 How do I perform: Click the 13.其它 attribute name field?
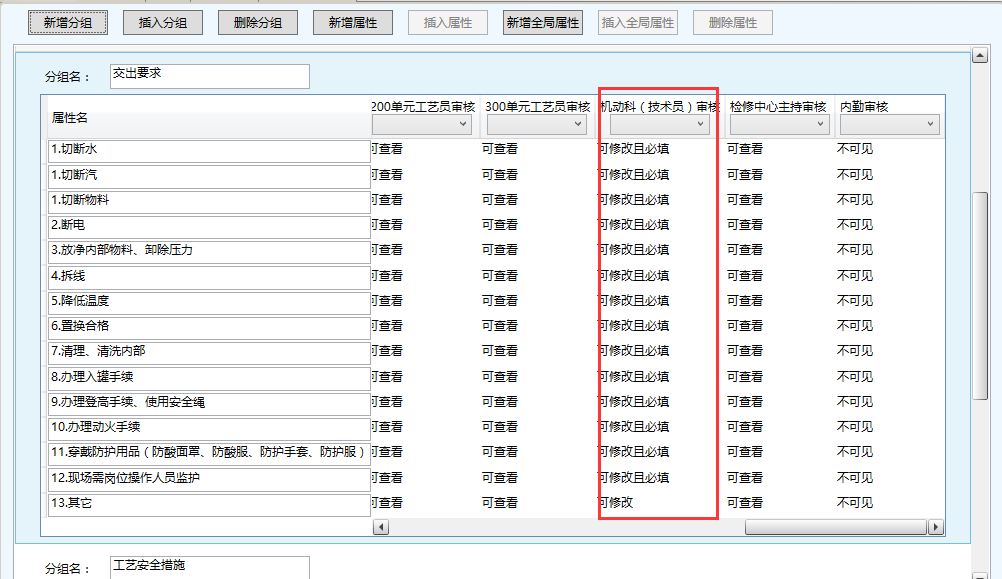click(x=209, y=503)
